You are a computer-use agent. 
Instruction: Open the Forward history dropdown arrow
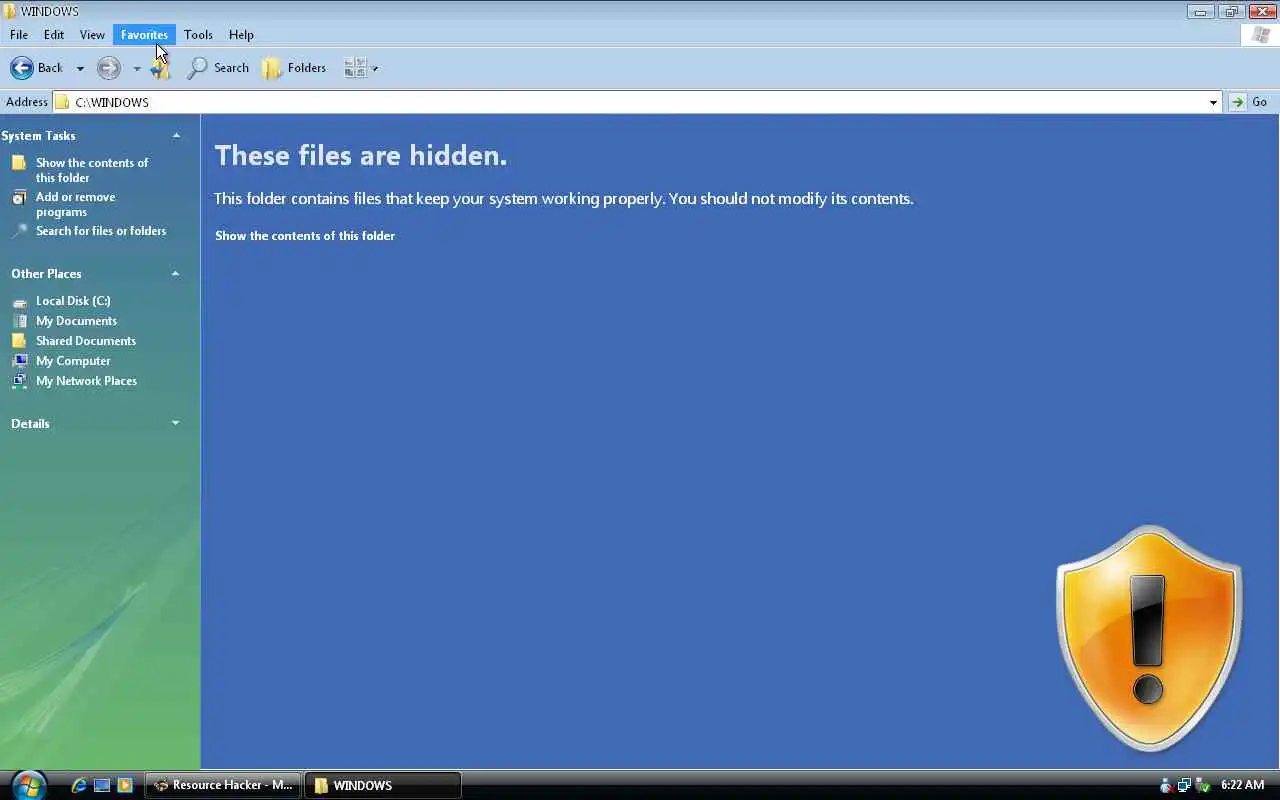pos(137,69)
